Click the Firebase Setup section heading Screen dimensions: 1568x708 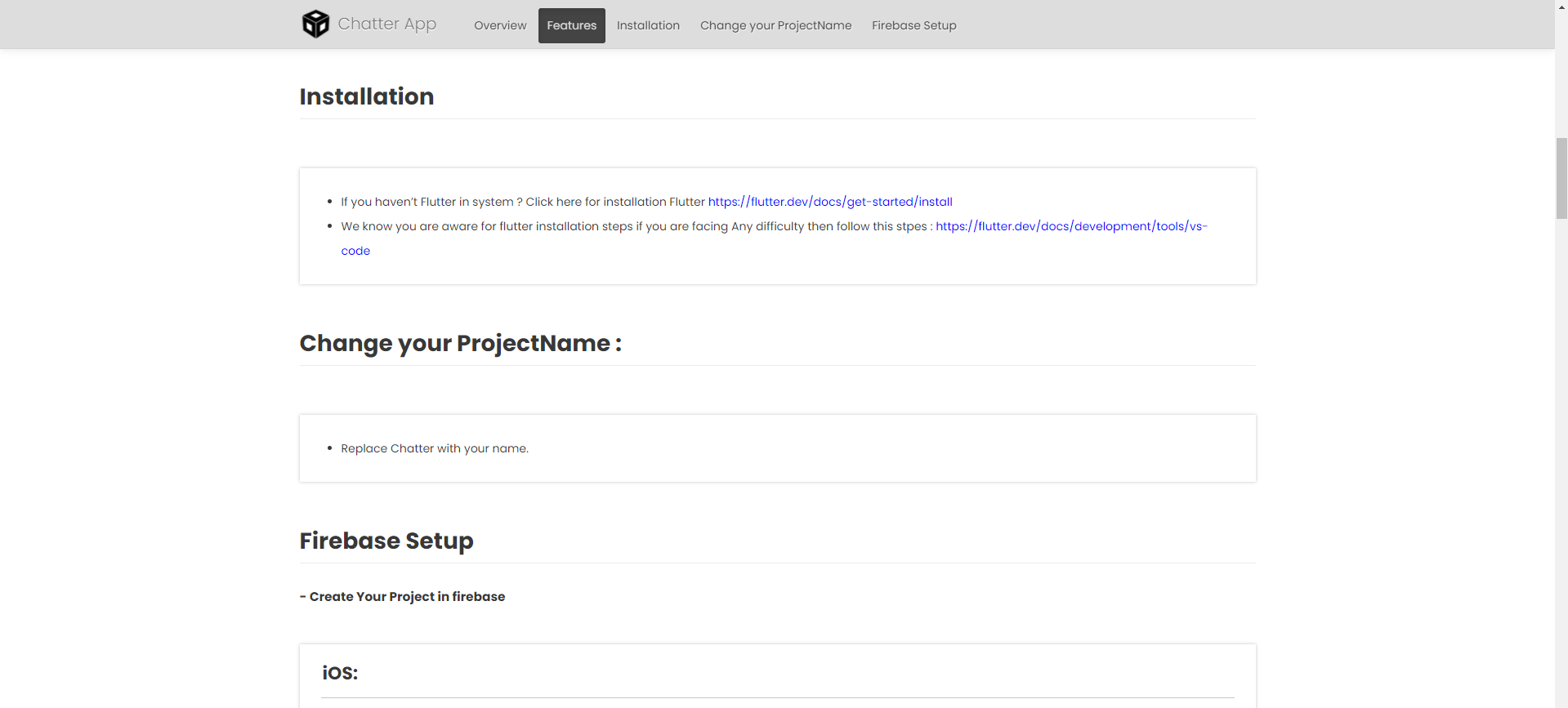tap(386, 541)
